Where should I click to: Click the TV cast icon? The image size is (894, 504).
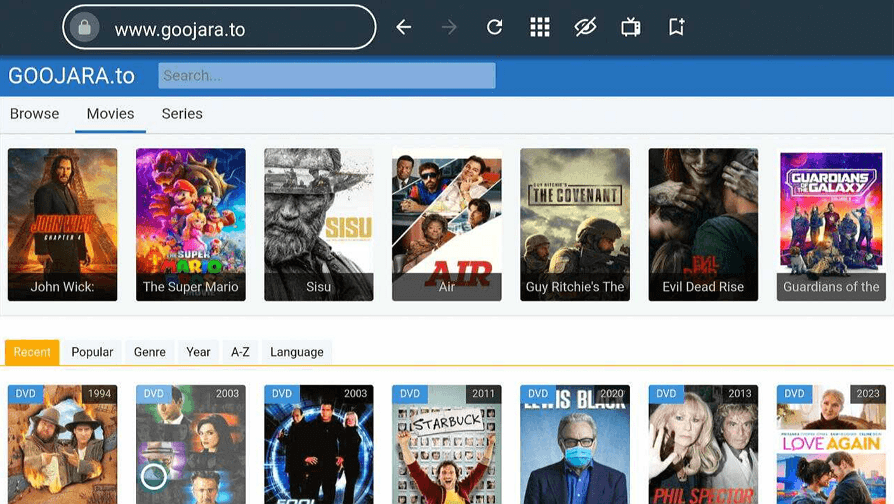(631, 27)
